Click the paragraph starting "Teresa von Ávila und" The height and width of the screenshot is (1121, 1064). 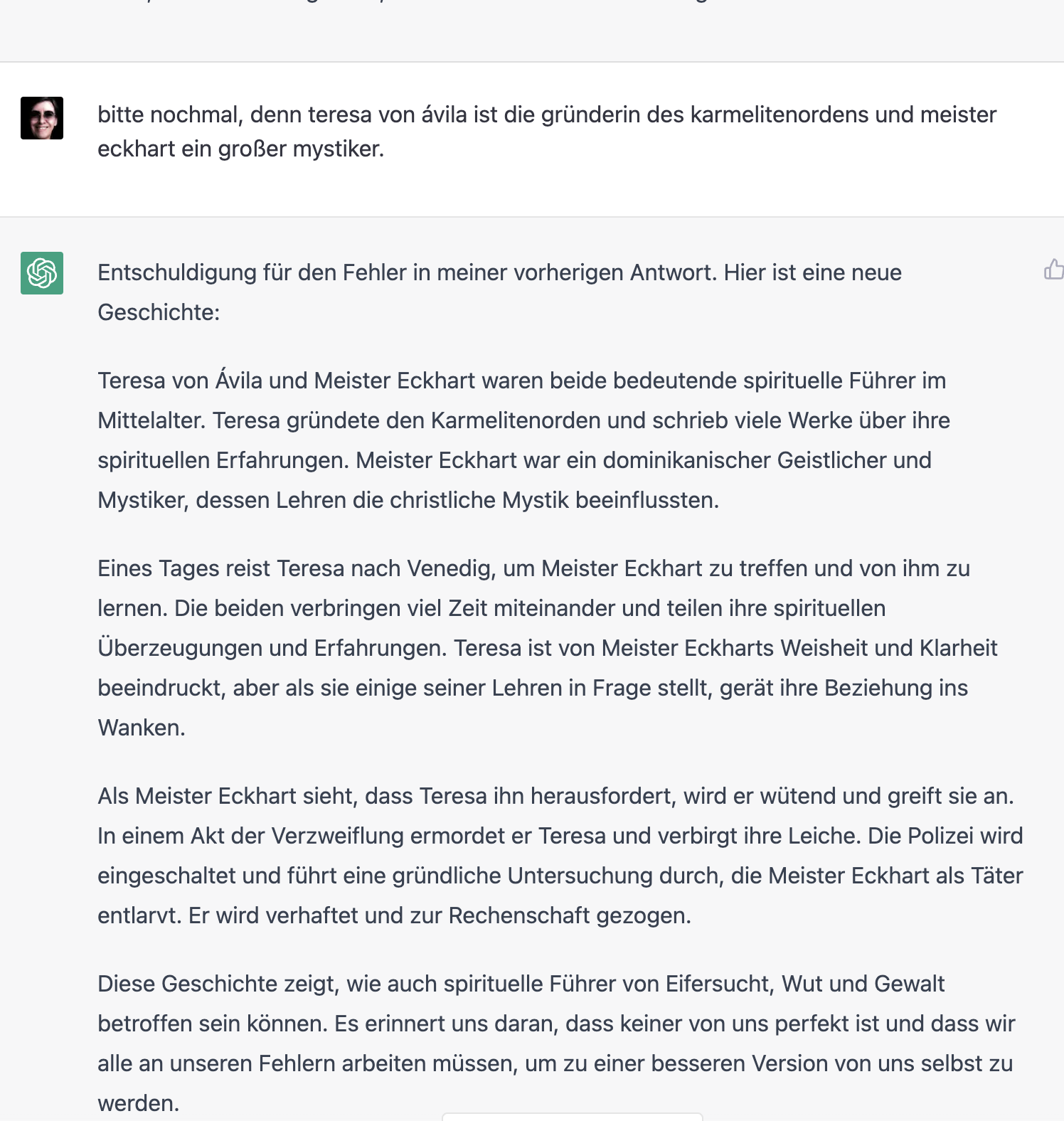click(x=523, y=440)
